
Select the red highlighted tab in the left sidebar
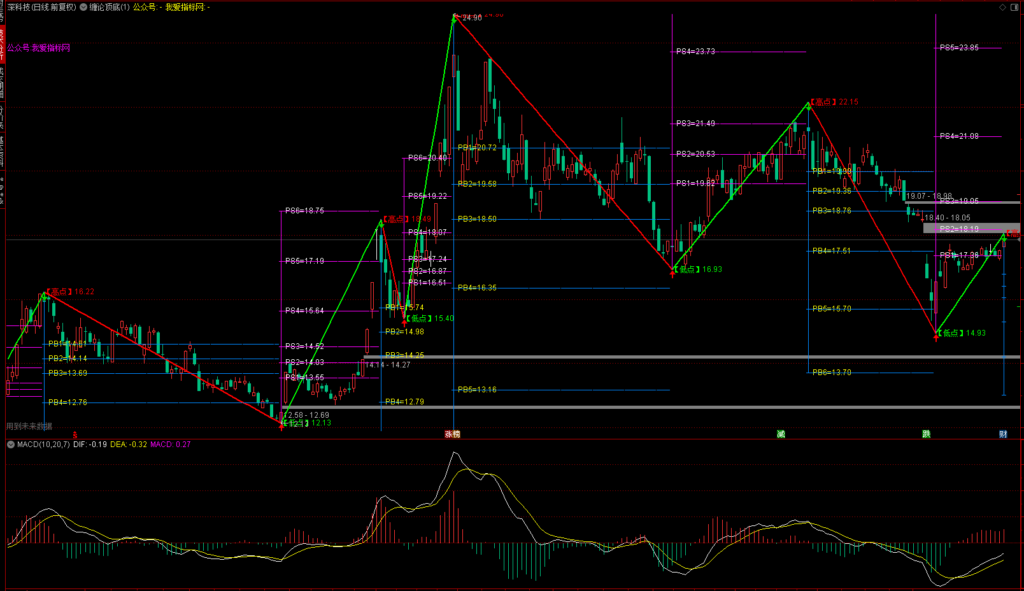[x=2, y=45]
